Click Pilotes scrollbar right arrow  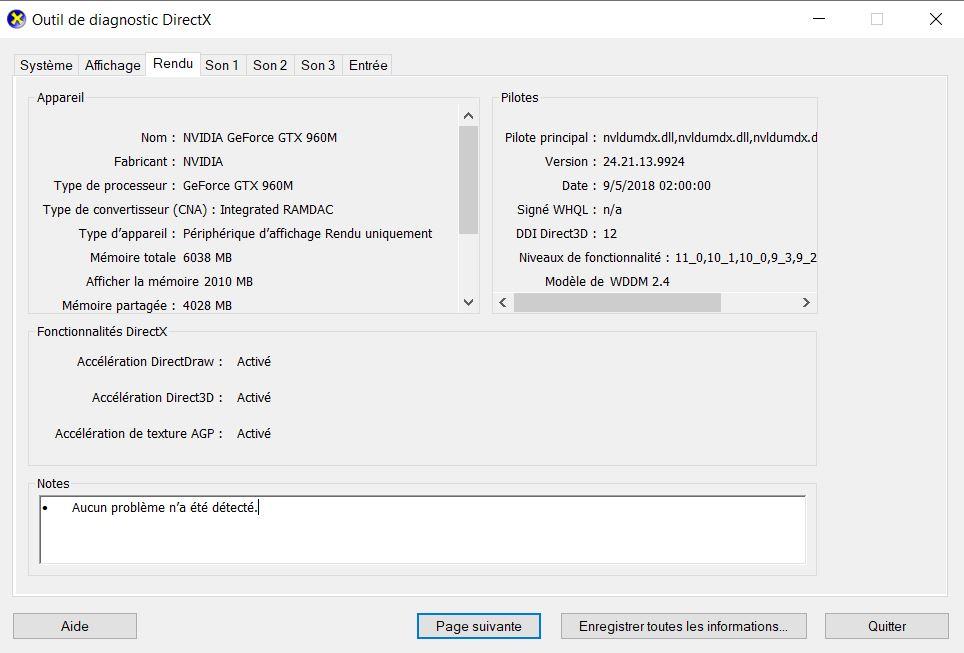(806, 303)
